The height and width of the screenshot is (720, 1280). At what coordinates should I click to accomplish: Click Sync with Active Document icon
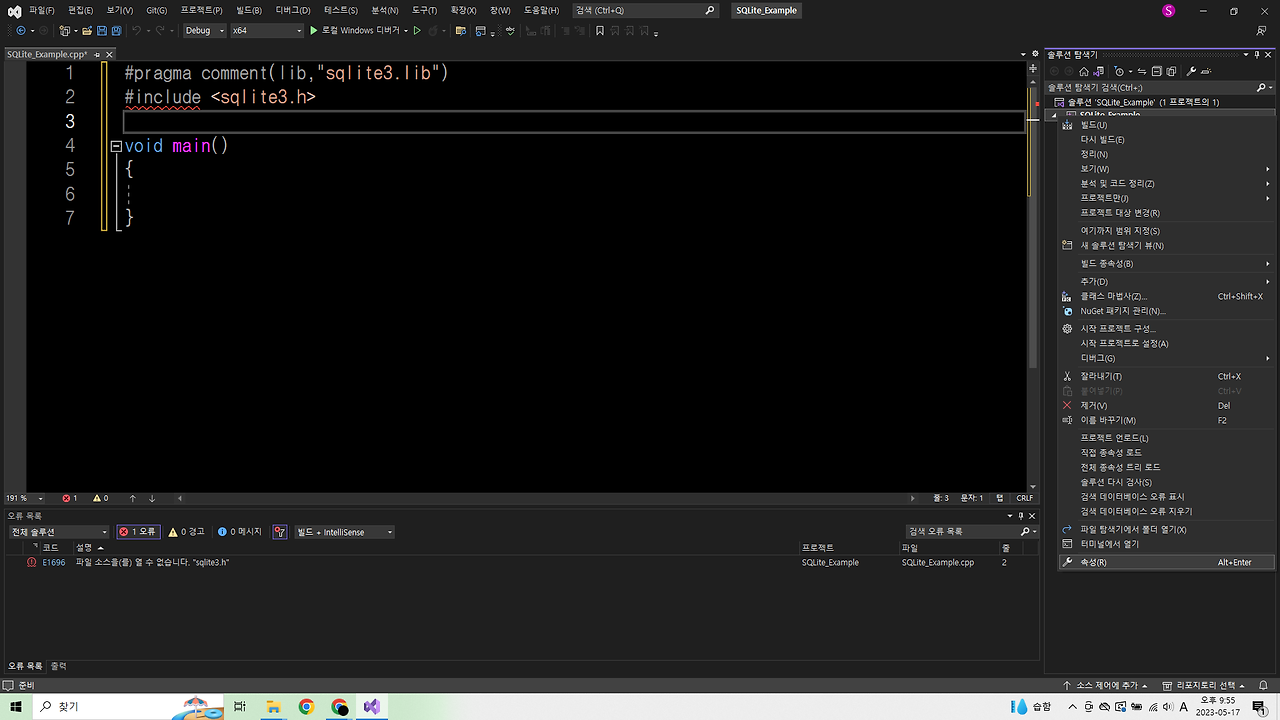click(1143, 71)
